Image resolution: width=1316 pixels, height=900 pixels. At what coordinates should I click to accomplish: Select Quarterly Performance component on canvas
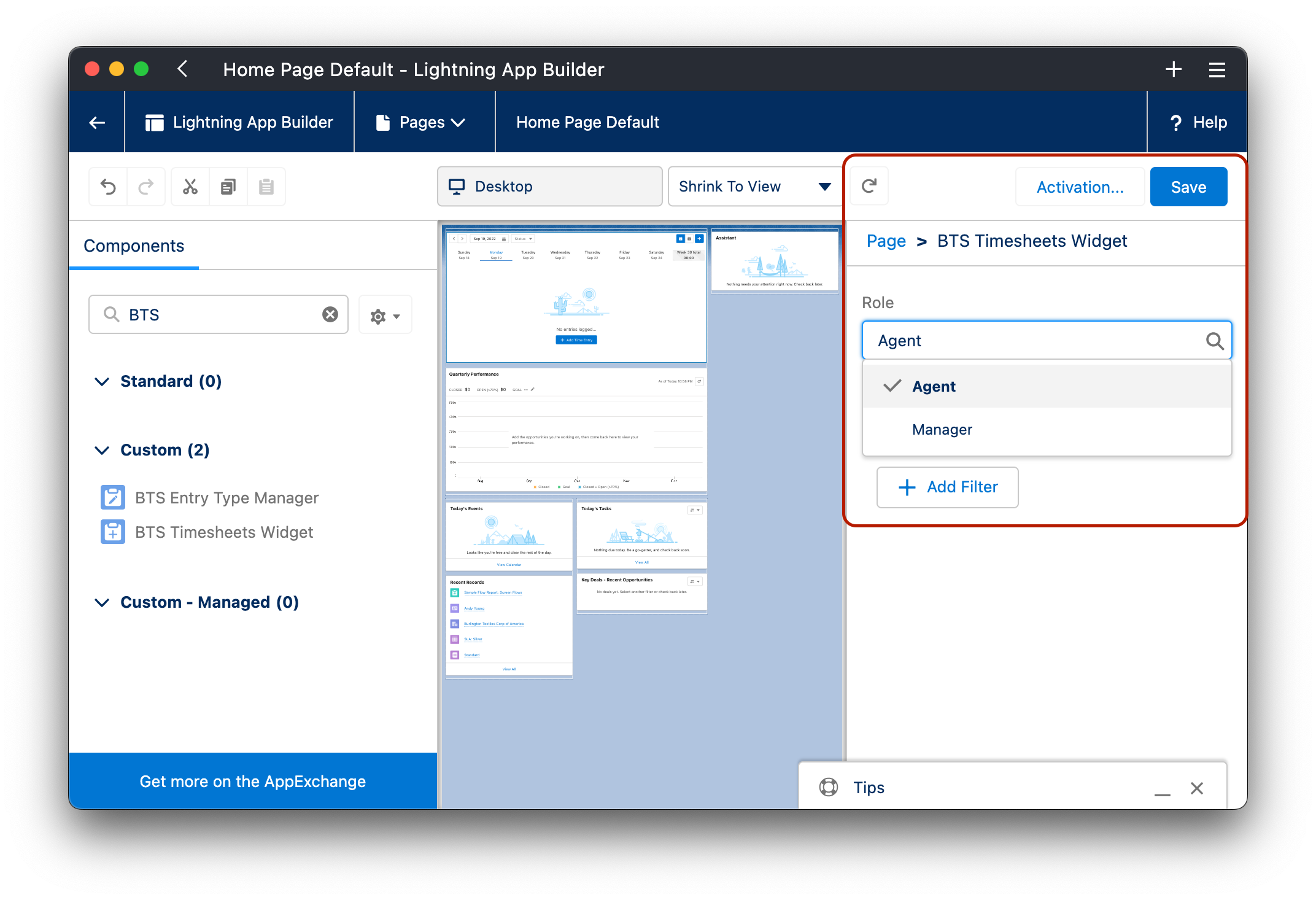pyautogui.click(x=576, y=430)
